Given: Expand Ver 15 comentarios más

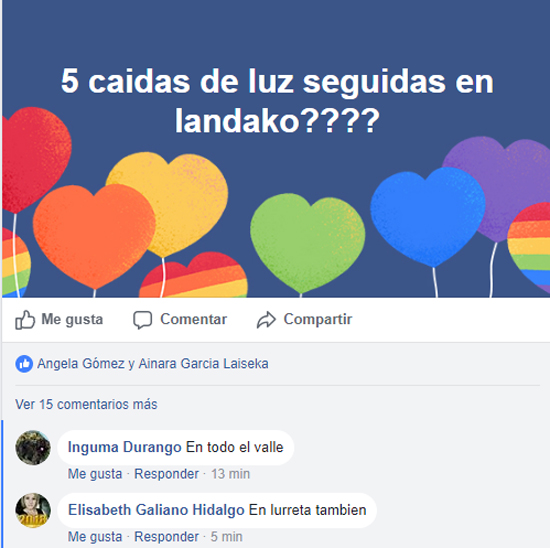Looking at the screenshot, I should coord(86,404).
